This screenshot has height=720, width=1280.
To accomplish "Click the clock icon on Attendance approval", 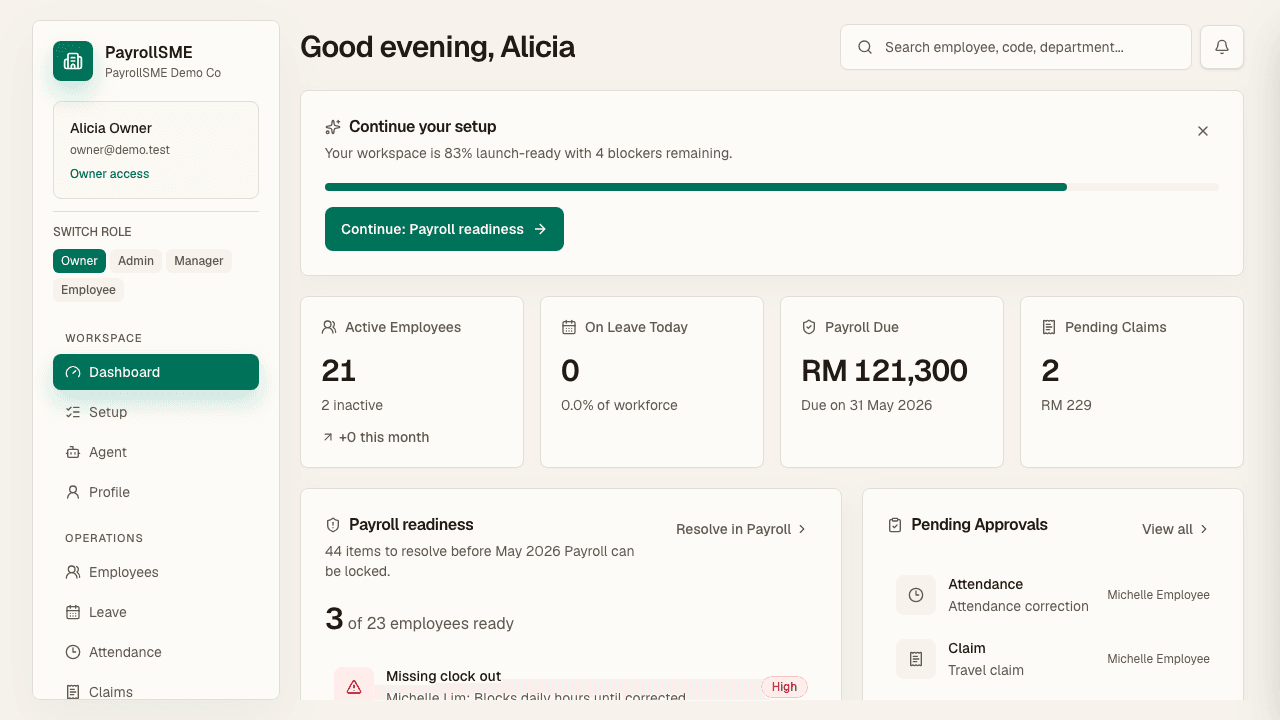I will tap(916, 595).
